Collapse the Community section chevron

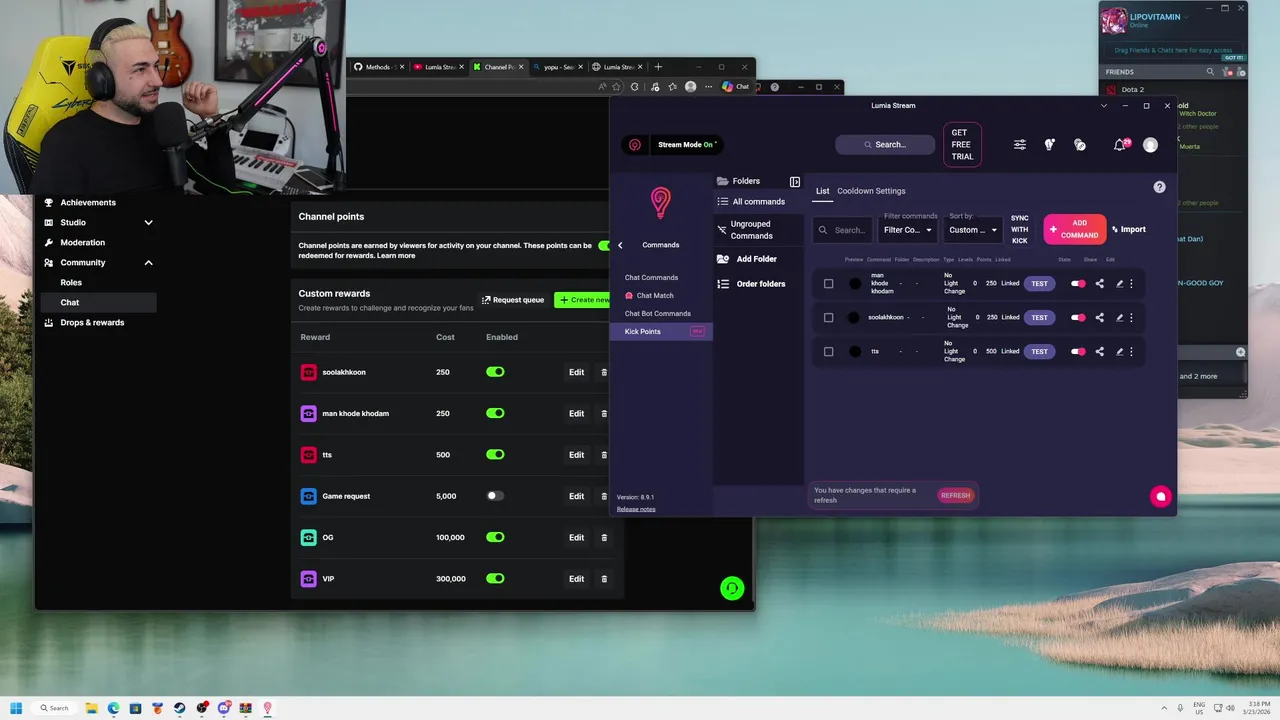(x=148, y=263)
